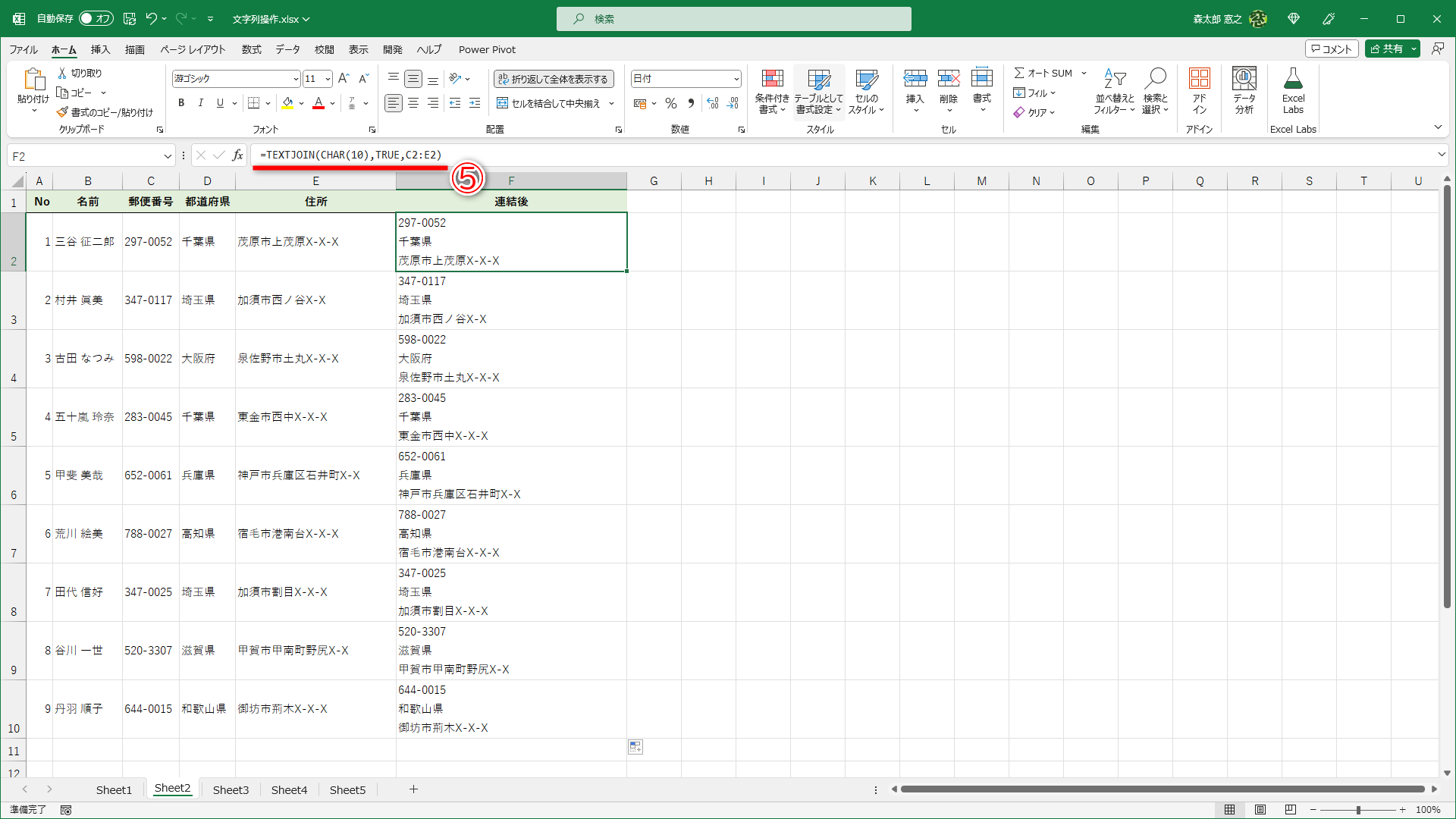Open the font size dropdown
This screenshot has height=819, width=1456.
[x=327, y=78]
